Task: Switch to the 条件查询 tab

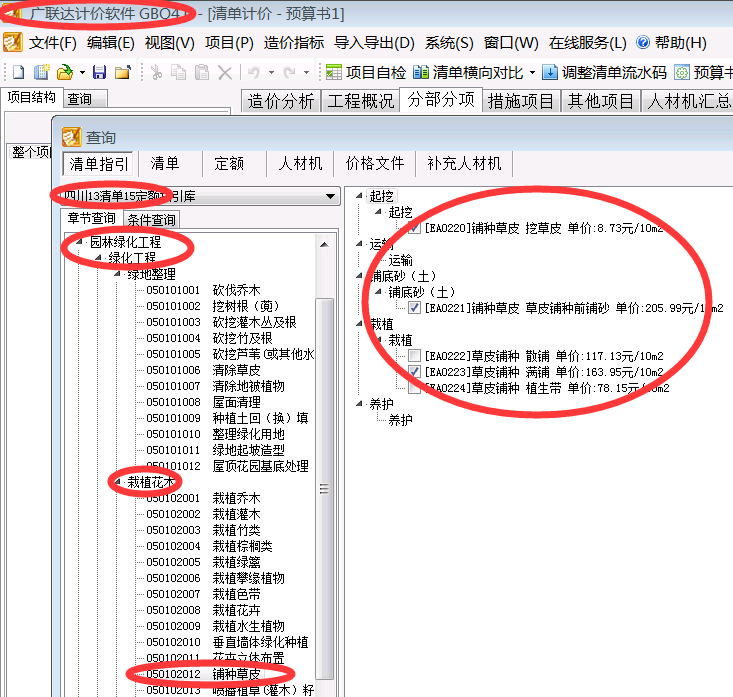Action: (x=151, y=220)
